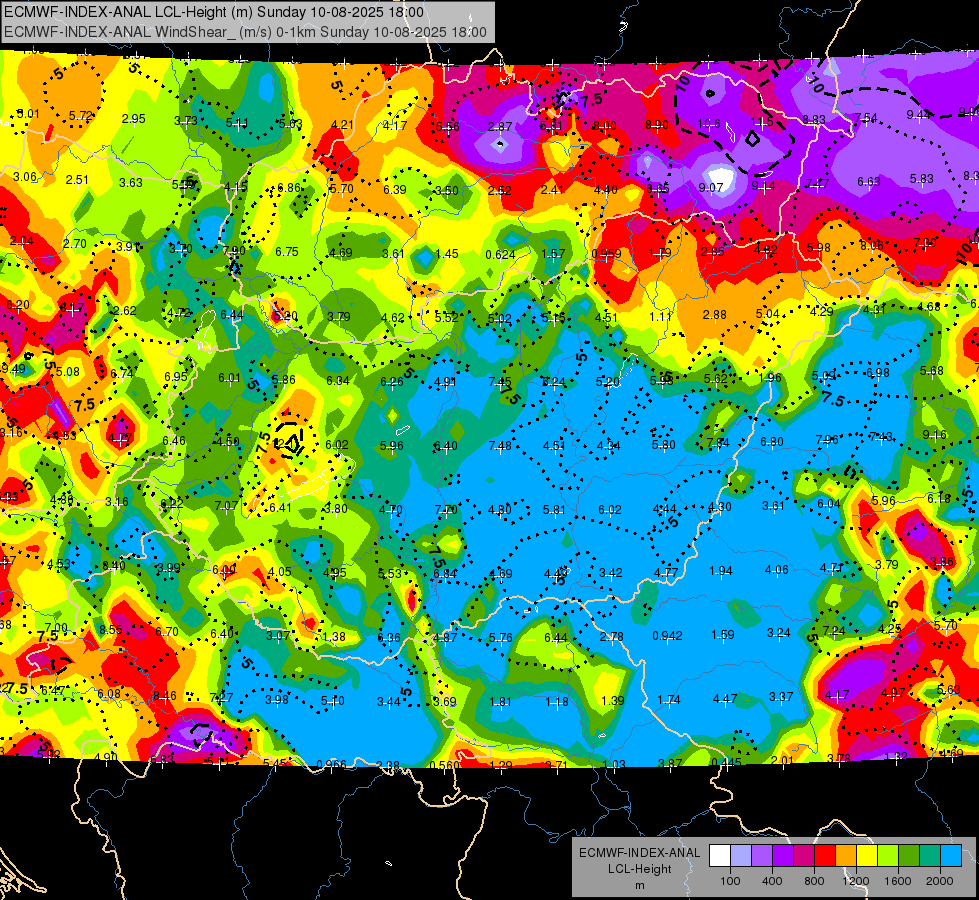Click the red legend swatch
The height and width of the screenshot is (900, 979).
(x=825, y=856)
